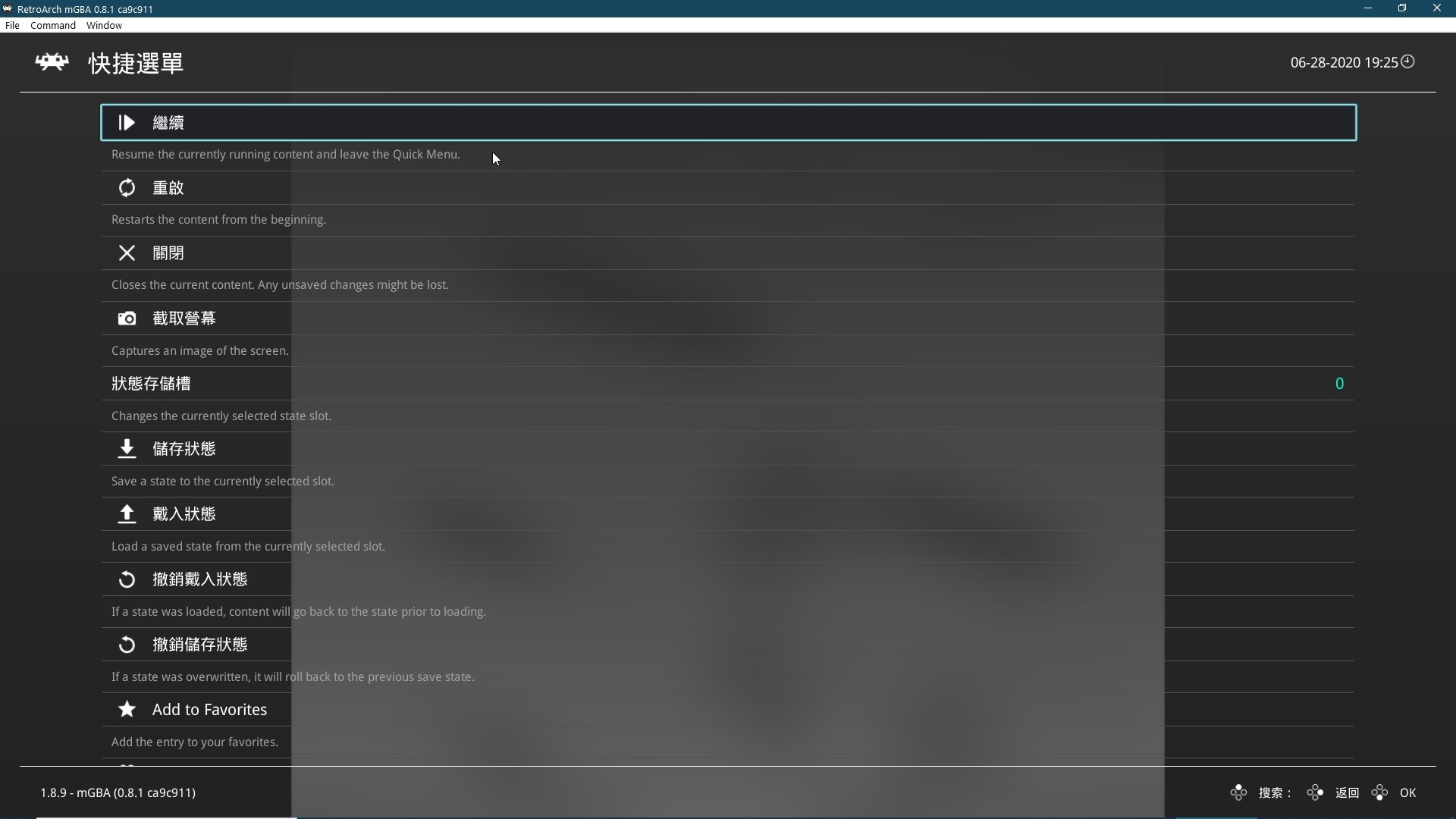This screenshot has width=1456, height=819.
Task: Click the date and time 06-28-2020 19:25
Action: (1344, 62)
